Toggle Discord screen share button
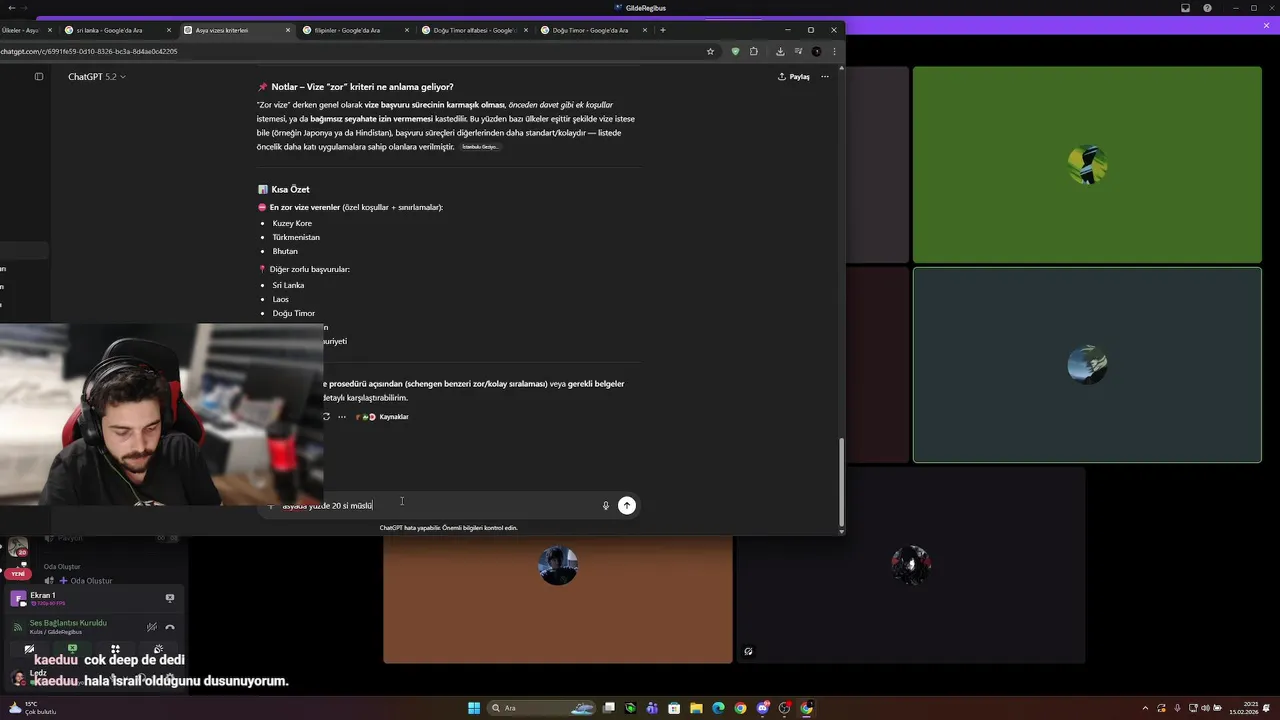The image size is (1280, 720). (72, 649)
